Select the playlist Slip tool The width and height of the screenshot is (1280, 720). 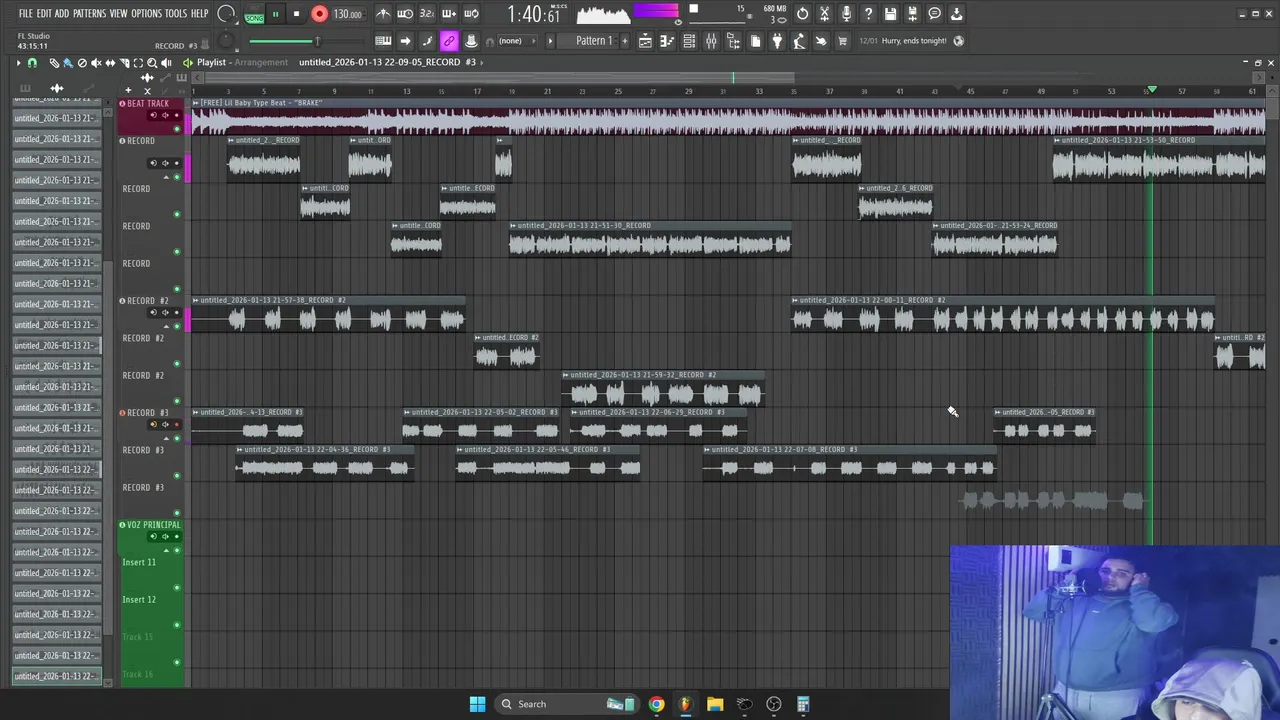tap(110, 63)
